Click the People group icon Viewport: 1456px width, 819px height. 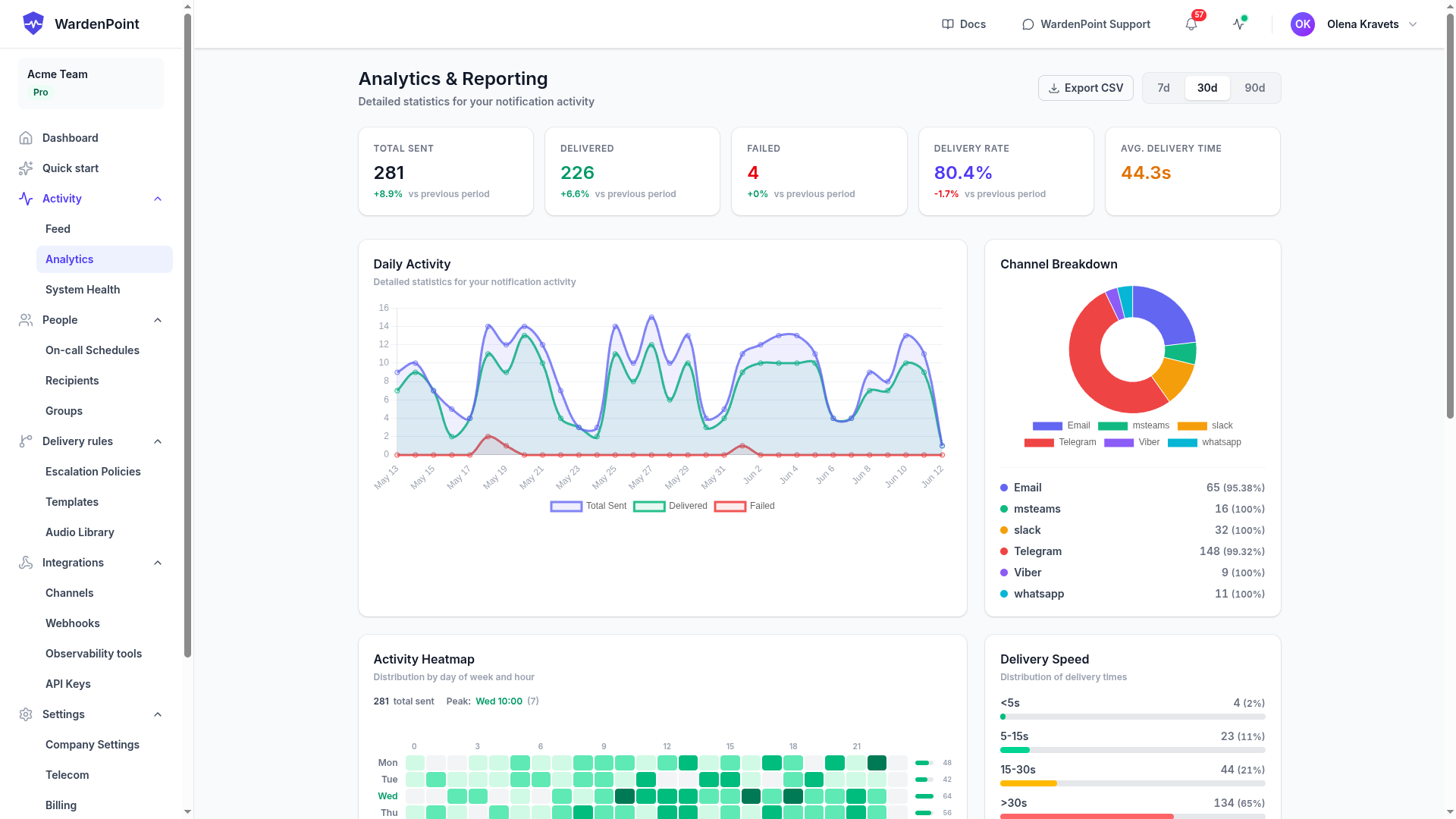pyautogui.click(x=26, y=320)
